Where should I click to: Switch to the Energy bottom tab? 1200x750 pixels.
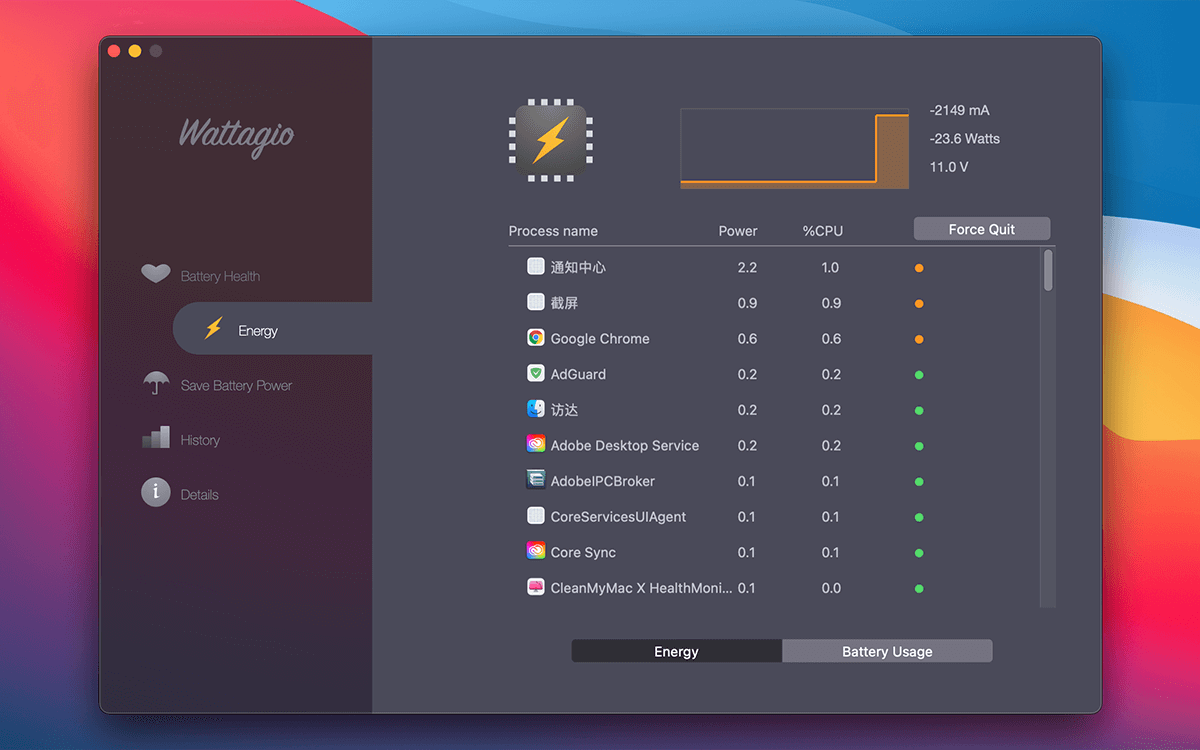(676, 651)
